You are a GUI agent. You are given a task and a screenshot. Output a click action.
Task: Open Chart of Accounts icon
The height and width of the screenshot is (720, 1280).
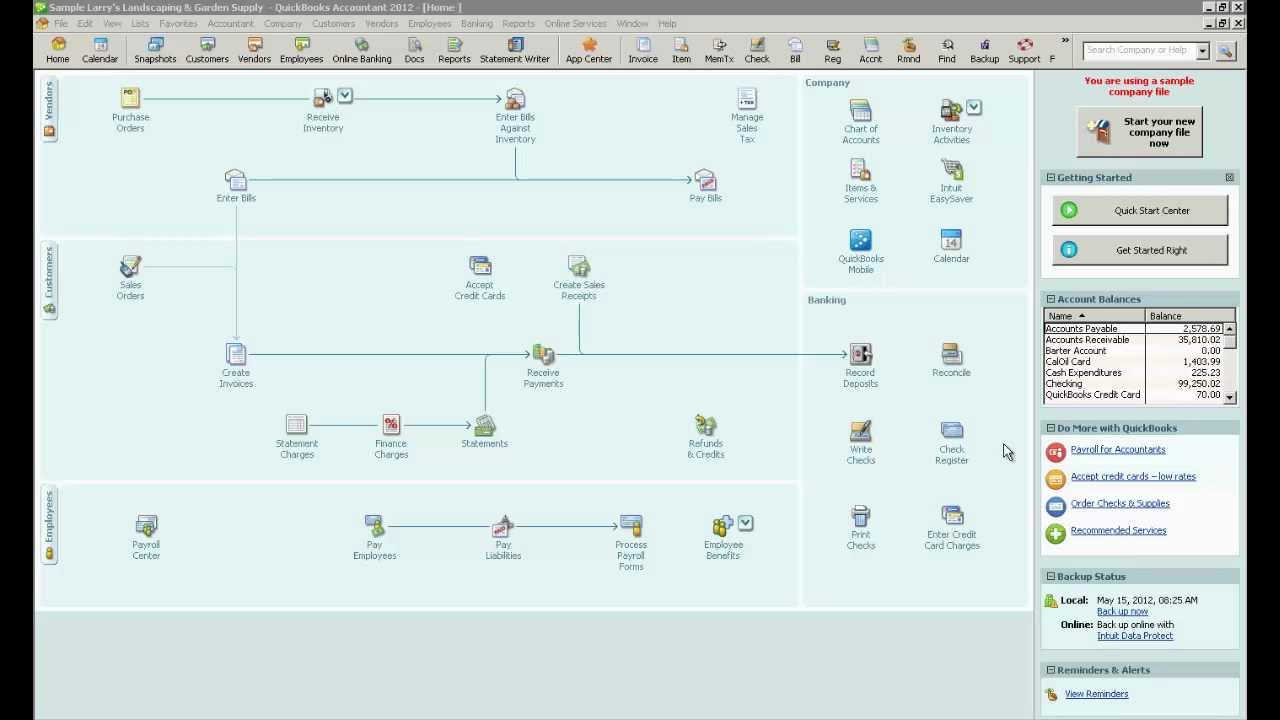(x=860, y=110)
